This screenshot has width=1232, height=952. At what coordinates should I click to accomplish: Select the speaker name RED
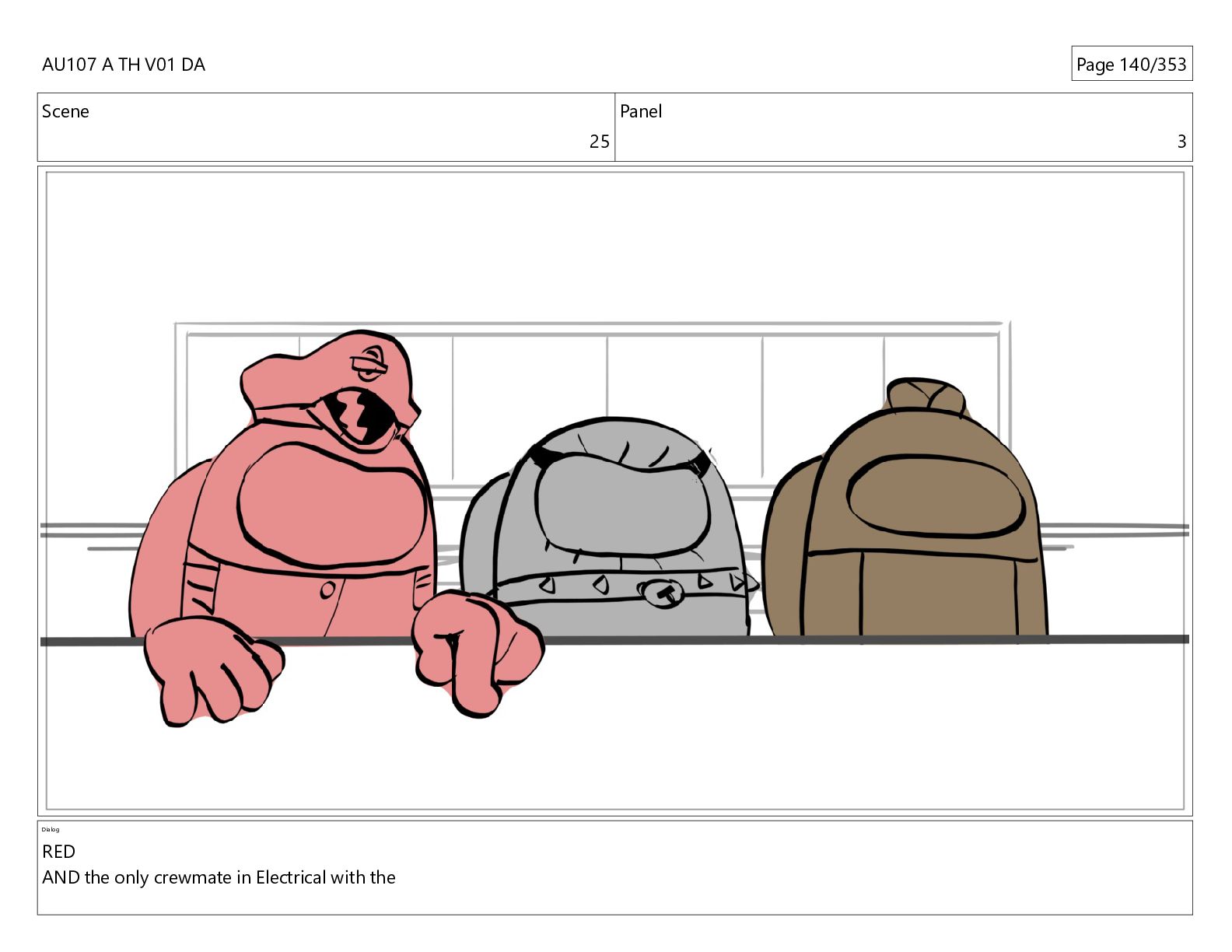pos(59,852)
